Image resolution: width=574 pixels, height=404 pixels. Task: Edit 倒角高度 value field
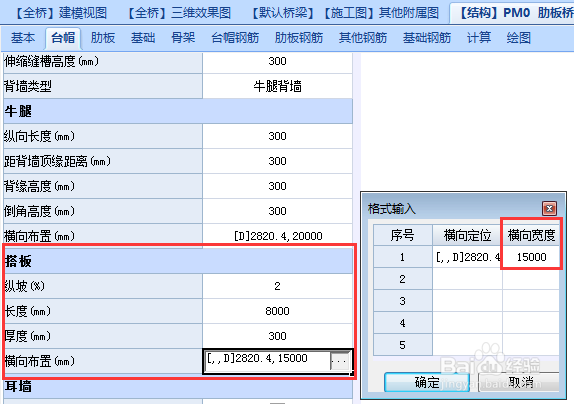[277, 211]
